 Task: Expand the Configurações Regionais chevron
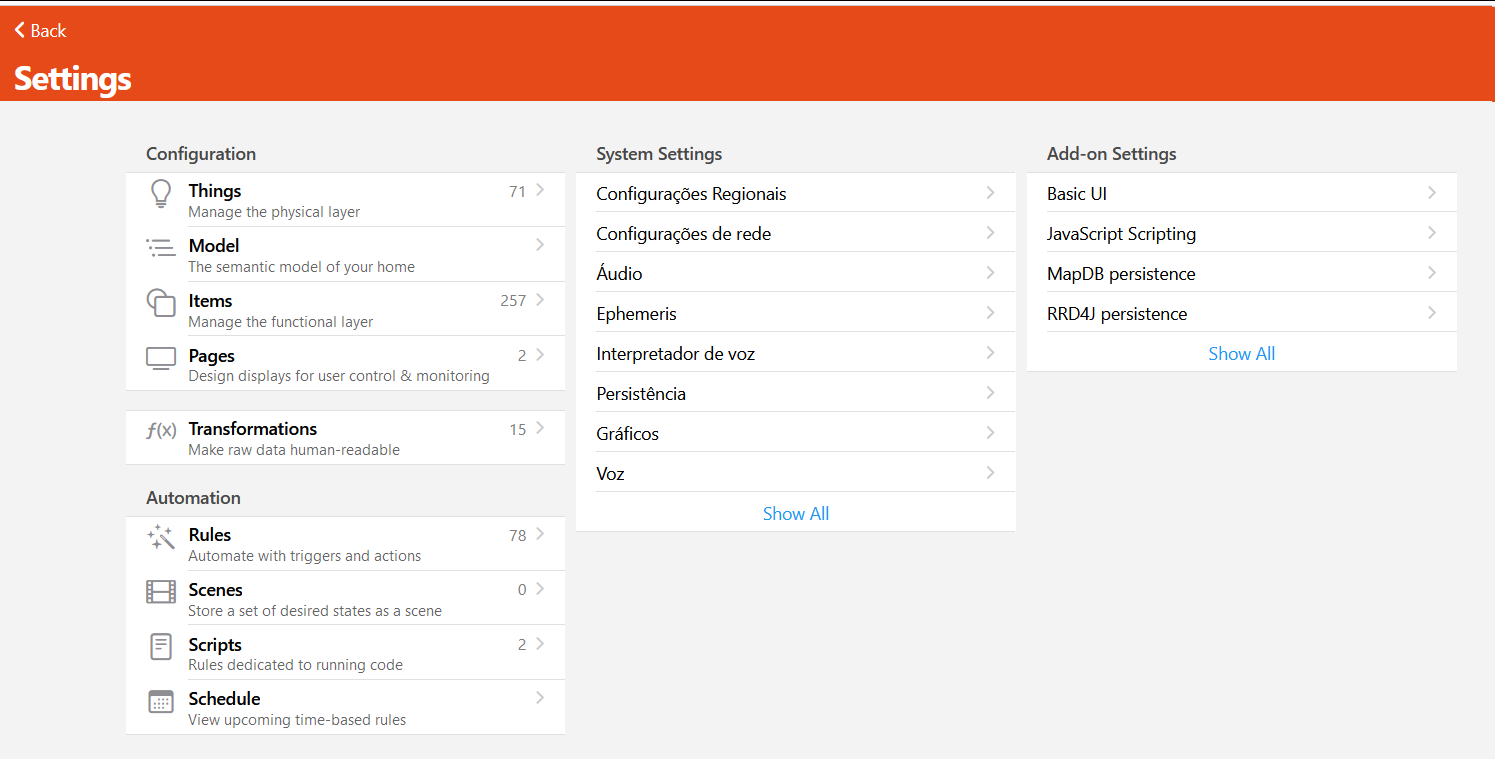[x=990, y=193]
